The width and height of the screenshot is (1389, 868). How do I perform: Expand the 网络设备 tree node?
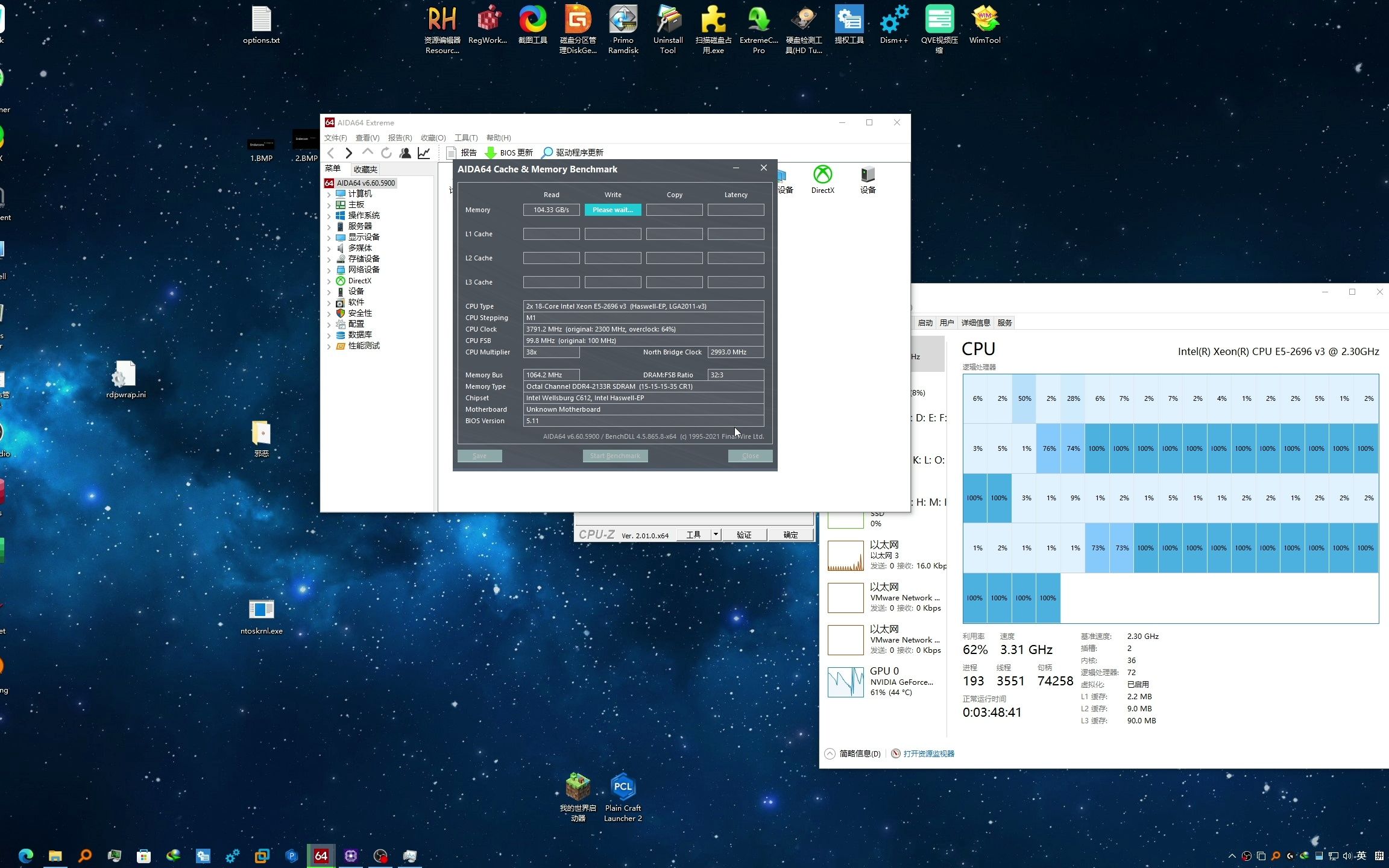pyautogui.click(x=329, y=270)
